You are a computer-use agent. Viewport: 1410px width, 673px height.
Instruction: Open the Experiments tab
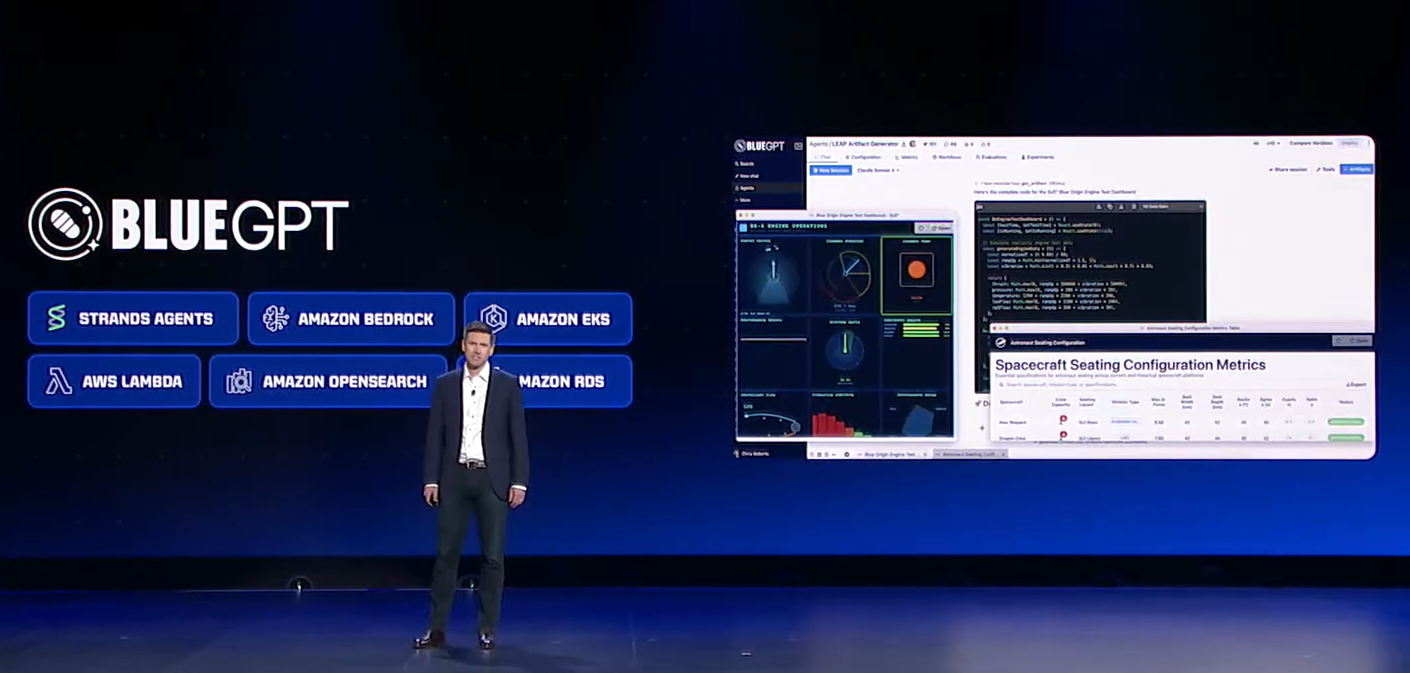[1039, 157]
